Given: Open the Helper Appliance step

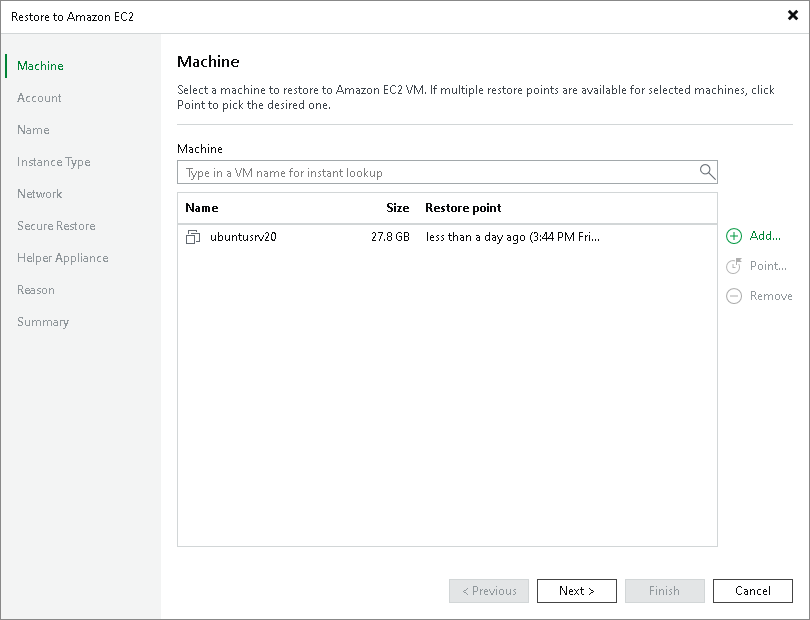Looking at the screenshot, I should point(63,258).
